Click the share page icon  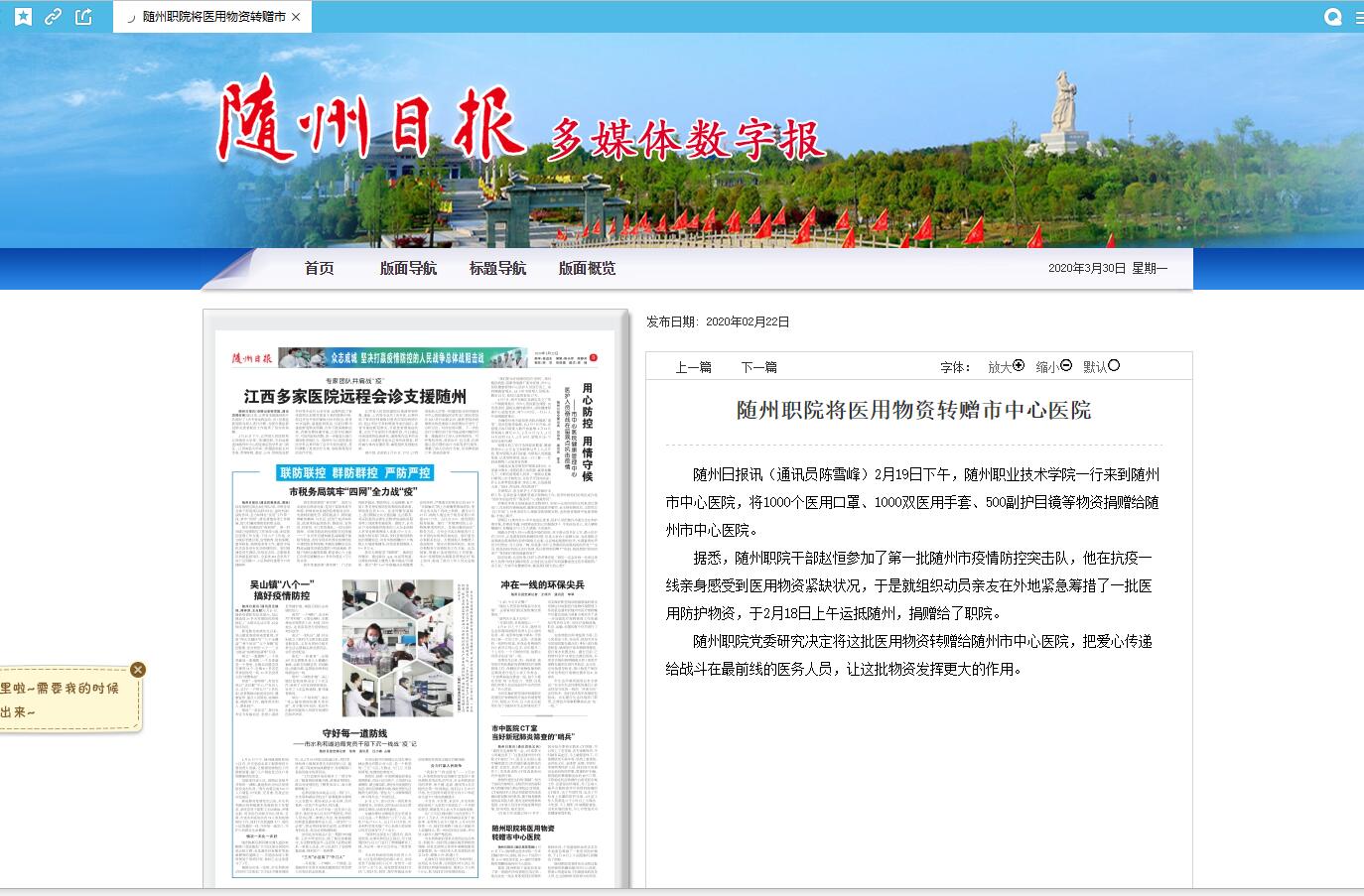(84, 16)
